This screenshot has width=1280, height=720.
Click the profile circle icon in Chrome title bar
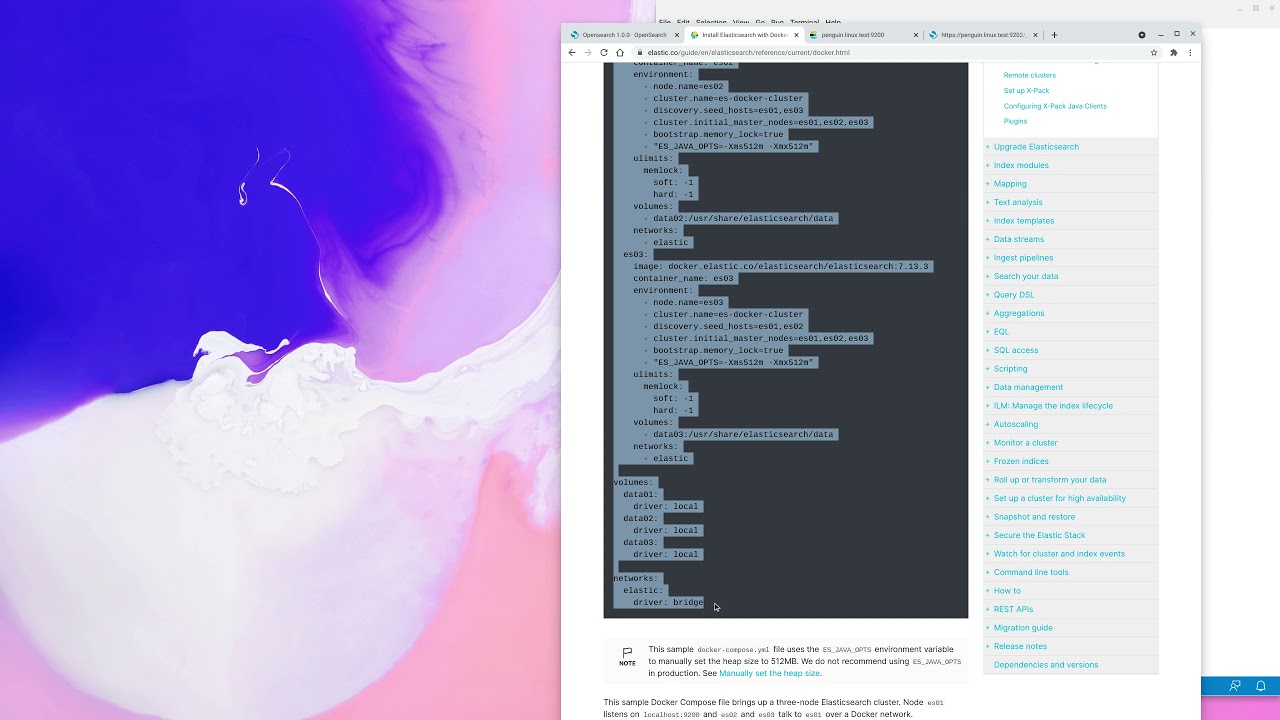[x=1142, y=35]
